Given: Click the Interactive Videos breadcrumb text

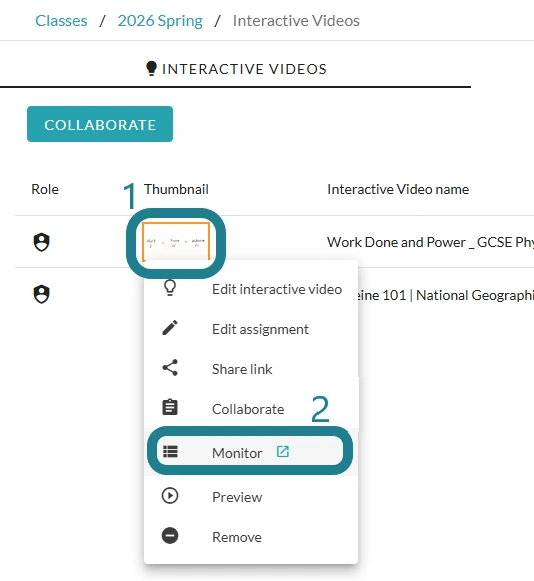Looking at the screenshot, I should (296, 21).
